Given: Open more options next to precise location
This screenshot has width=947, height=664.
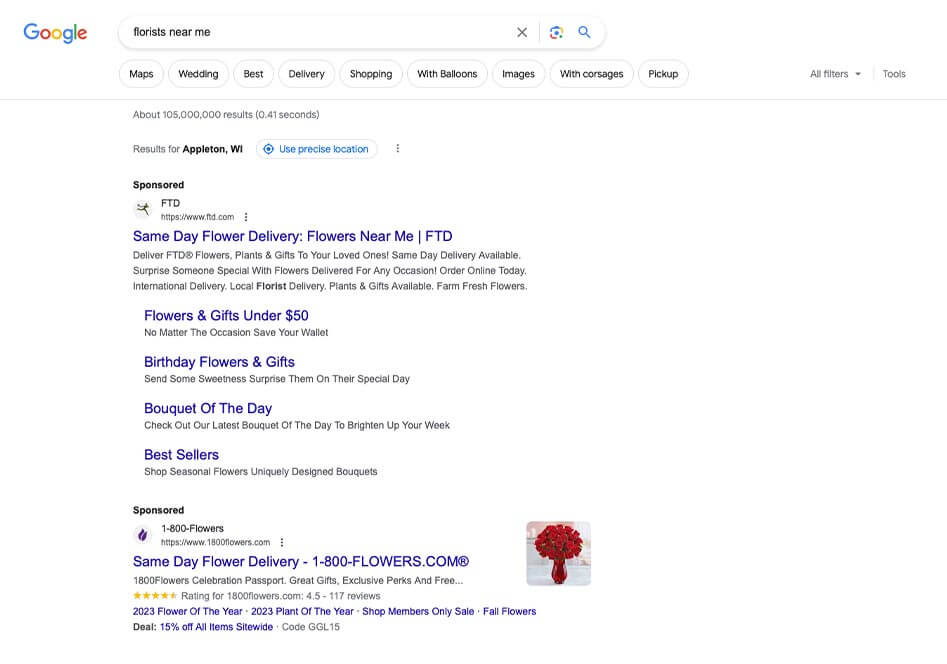Looking at the screenshot, I should click(x=397, y=149).
